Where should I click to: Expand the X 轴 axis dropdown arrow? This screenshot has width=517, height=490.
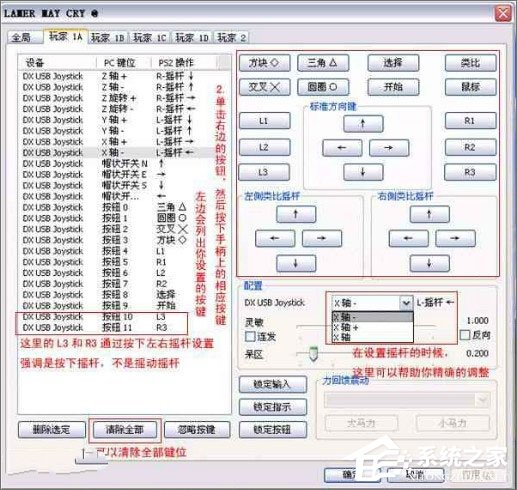click(406, 303)
